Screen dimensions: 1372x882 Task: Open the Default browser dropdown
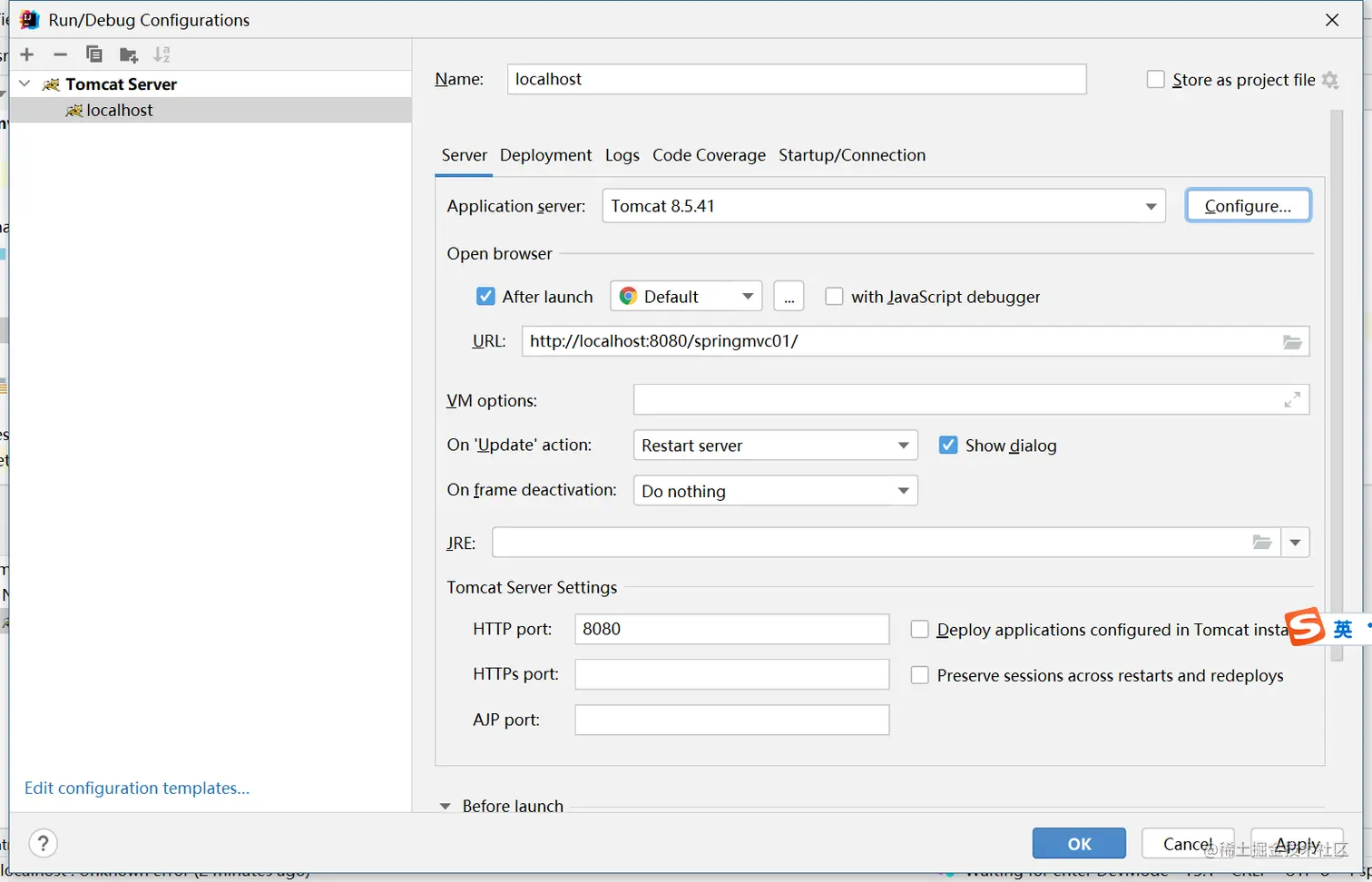(686, 297)
